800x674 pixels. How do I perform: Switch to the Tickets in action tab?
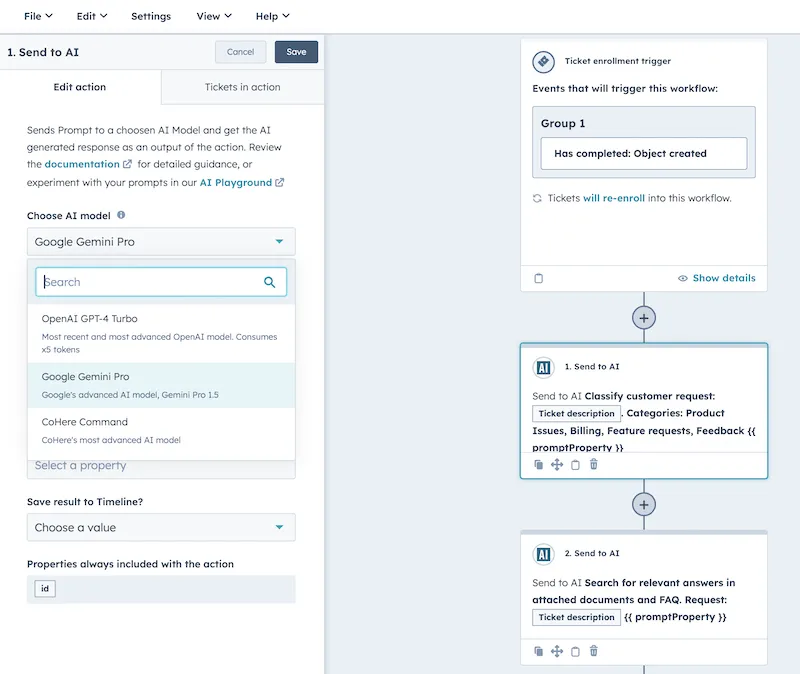[x=242, y=87]
